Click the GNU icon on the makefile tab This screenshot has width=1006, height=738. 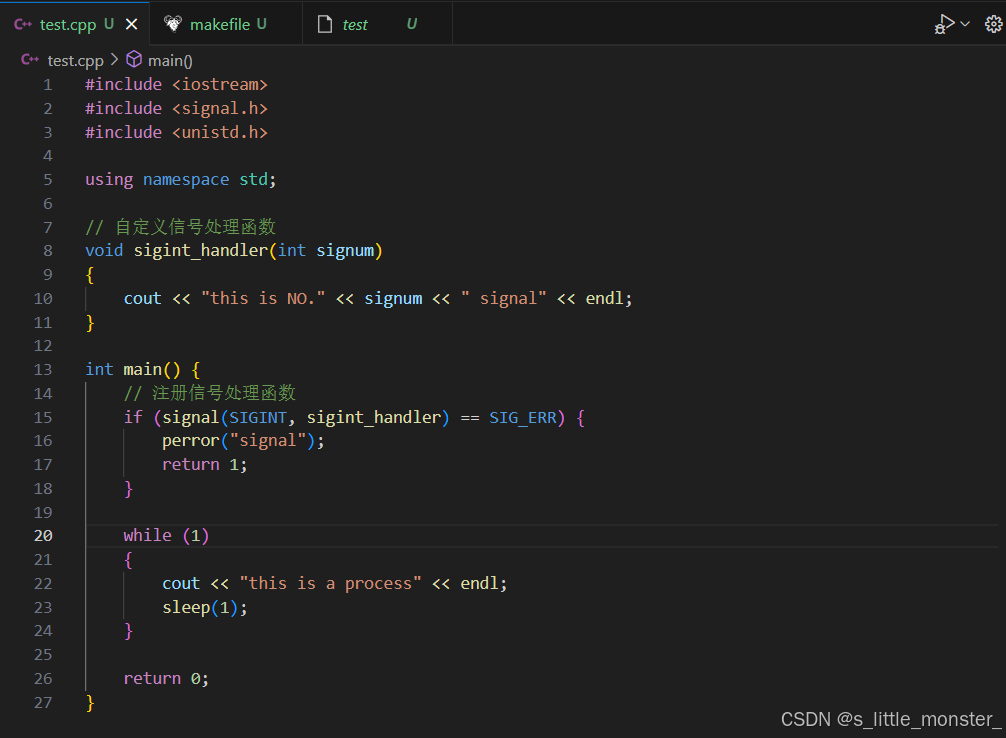pos(173,24)
